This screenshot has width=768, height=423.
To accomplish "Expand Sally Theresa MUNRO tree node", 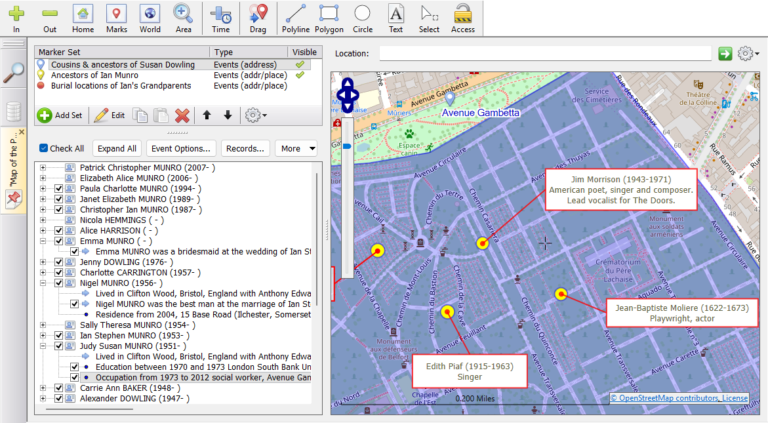I will [x=43, y=325].
